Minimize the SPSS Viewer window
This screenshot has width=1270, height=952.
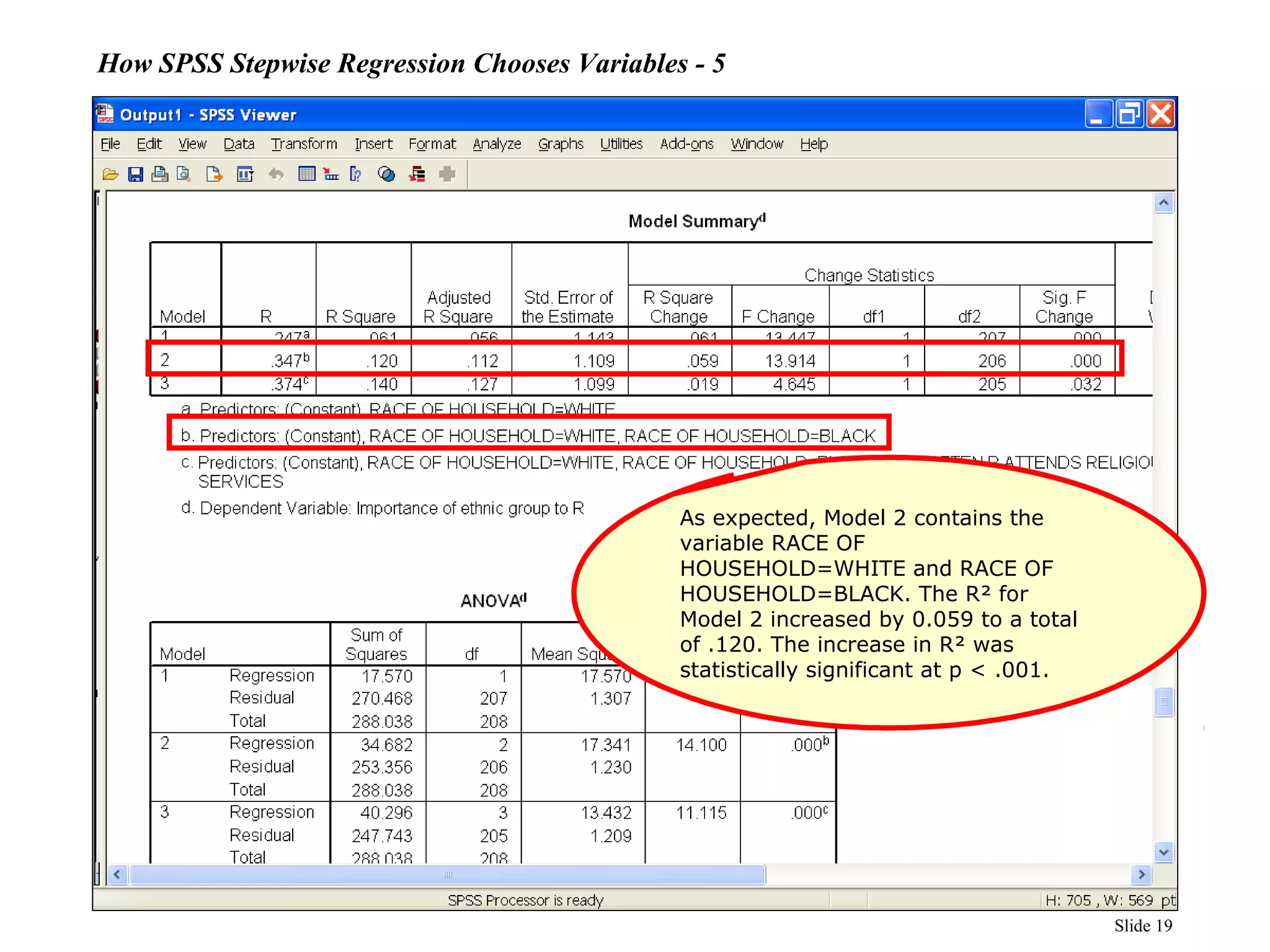point(1098,114)
